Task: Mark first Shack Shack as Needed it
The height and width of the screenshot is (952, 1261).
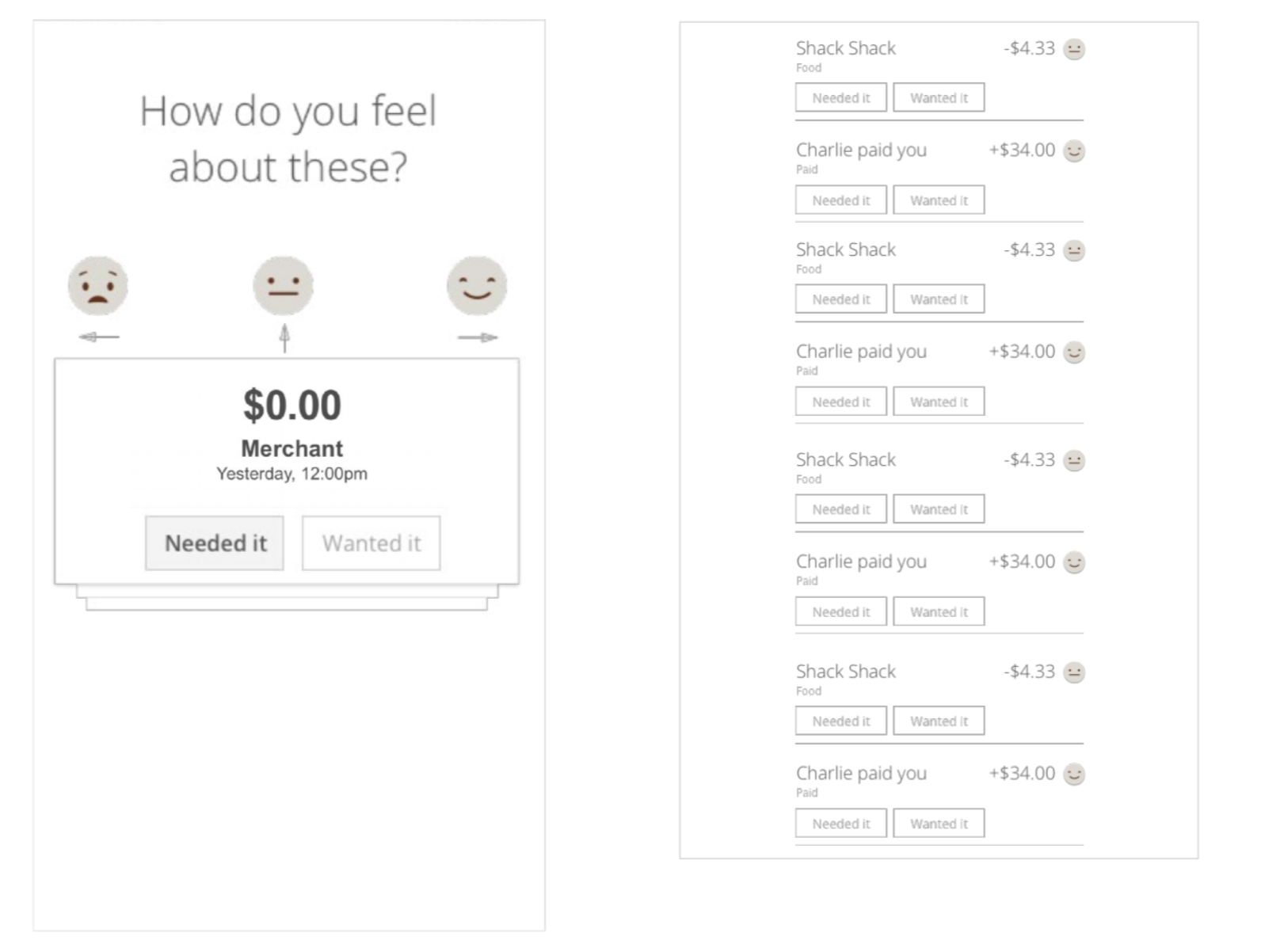Action: pyautogui.click(x=841, y=97)
